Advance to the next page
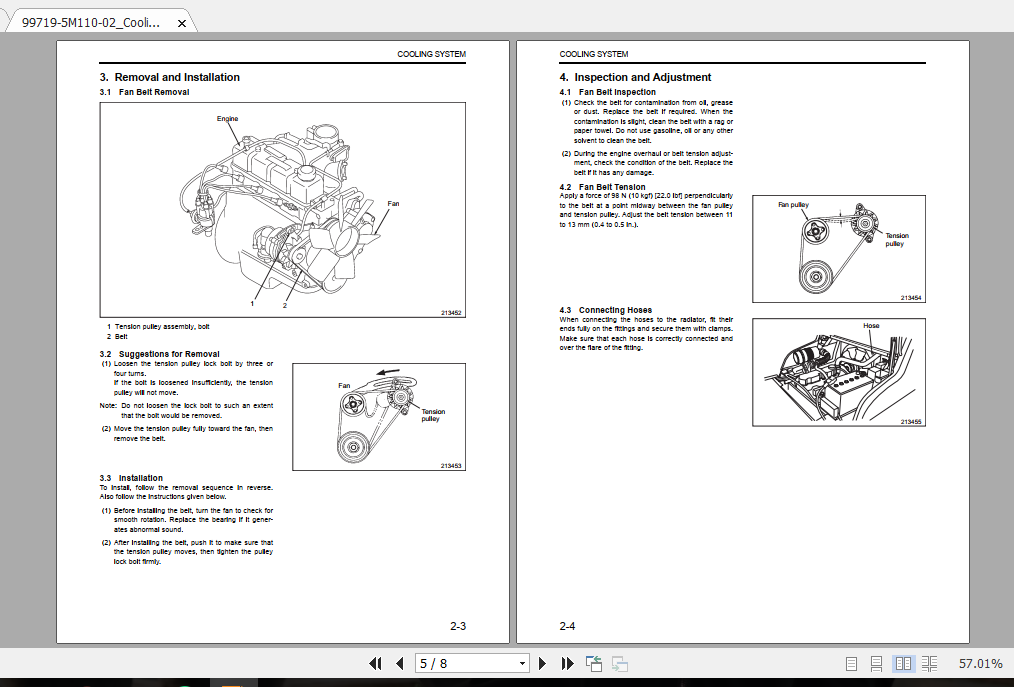Screen dimensions: 1014x687 click(542, 663)
